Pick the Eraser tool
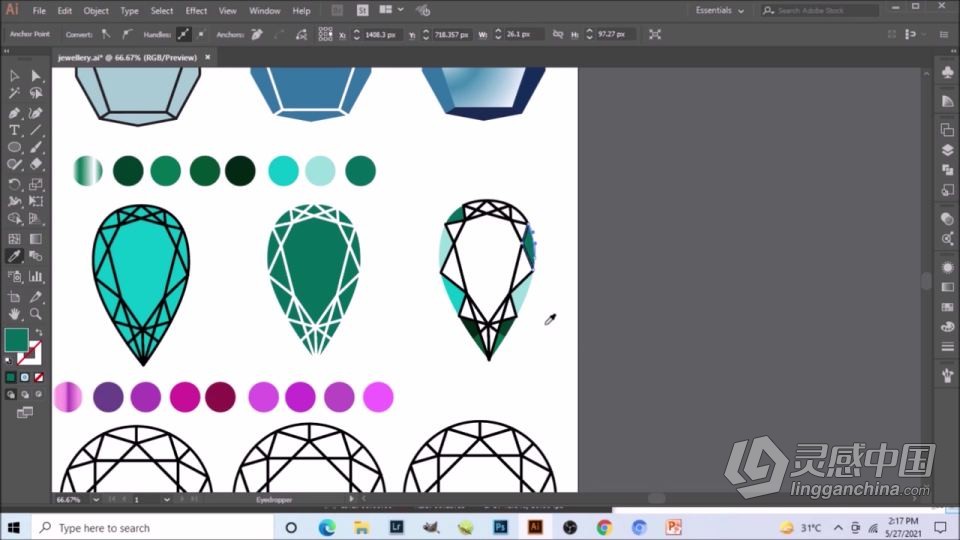The image size is (960, 540). pos(36,164)
